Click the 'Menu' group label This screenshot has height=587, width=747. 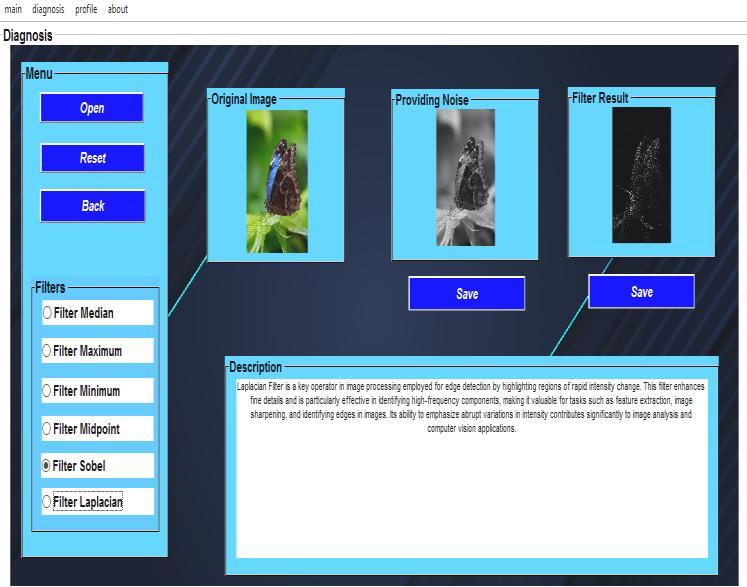39,73
